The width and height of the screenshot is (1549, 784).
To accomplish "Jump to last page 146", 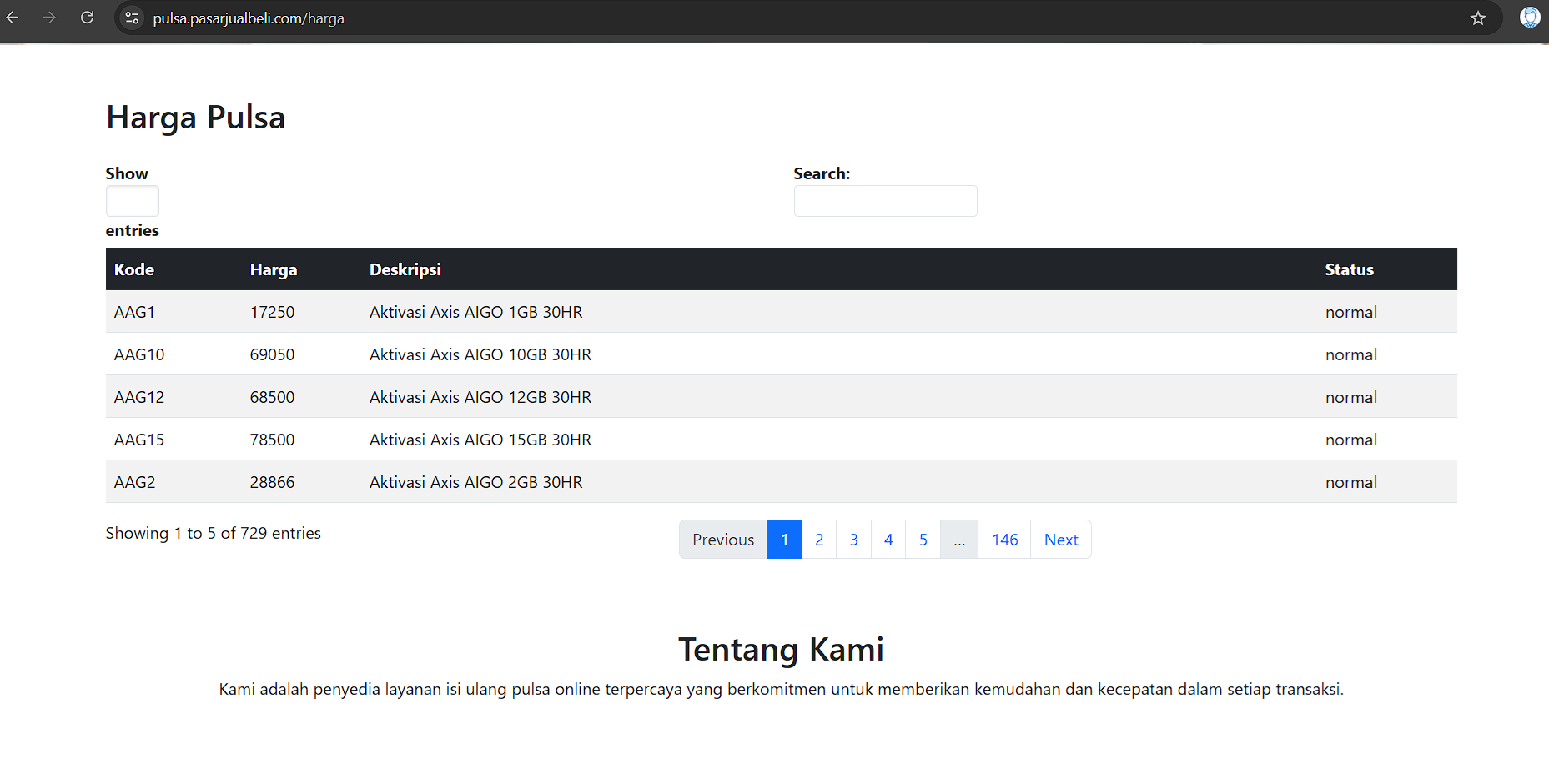I will pos(1005,540).
